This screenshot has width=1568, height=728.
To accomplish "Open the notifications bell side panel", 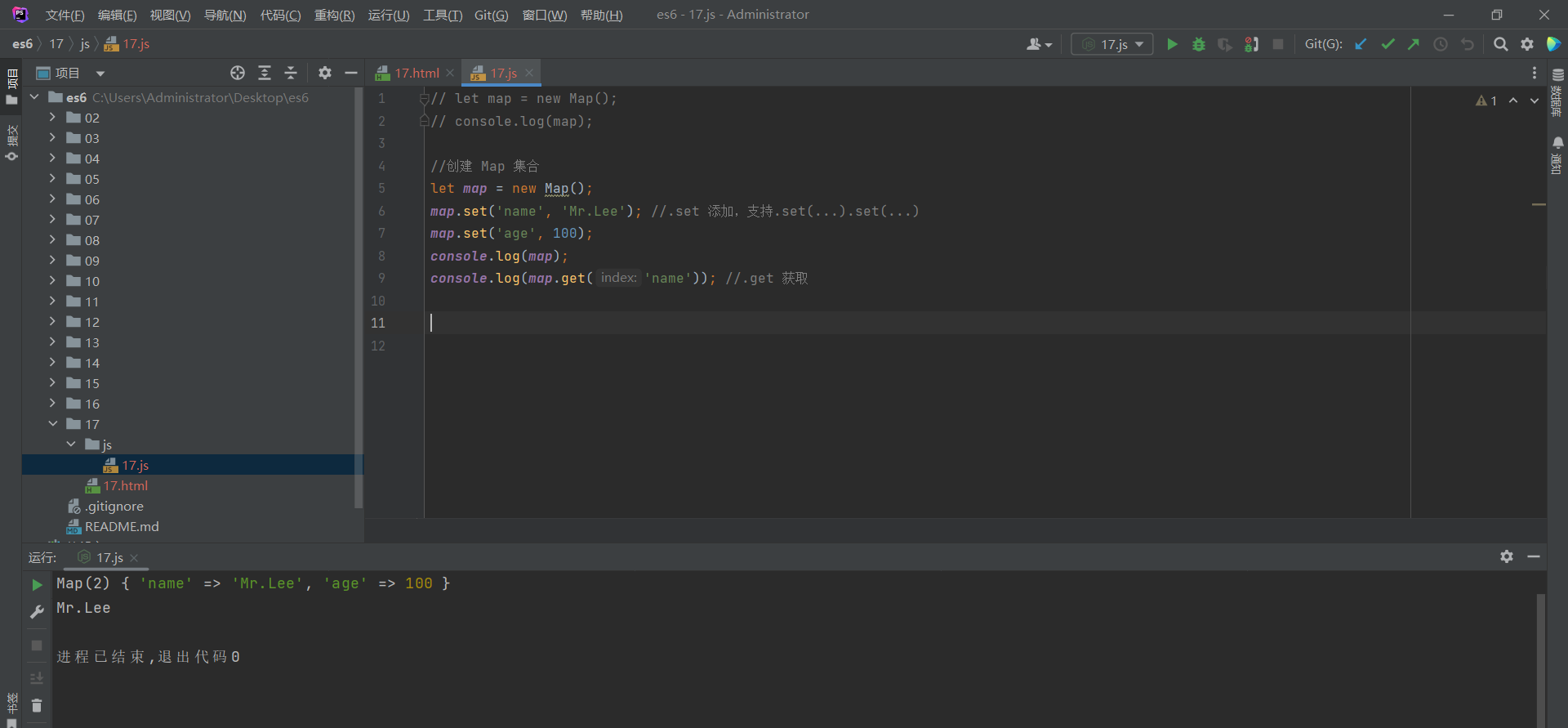I will (1557, 154).
